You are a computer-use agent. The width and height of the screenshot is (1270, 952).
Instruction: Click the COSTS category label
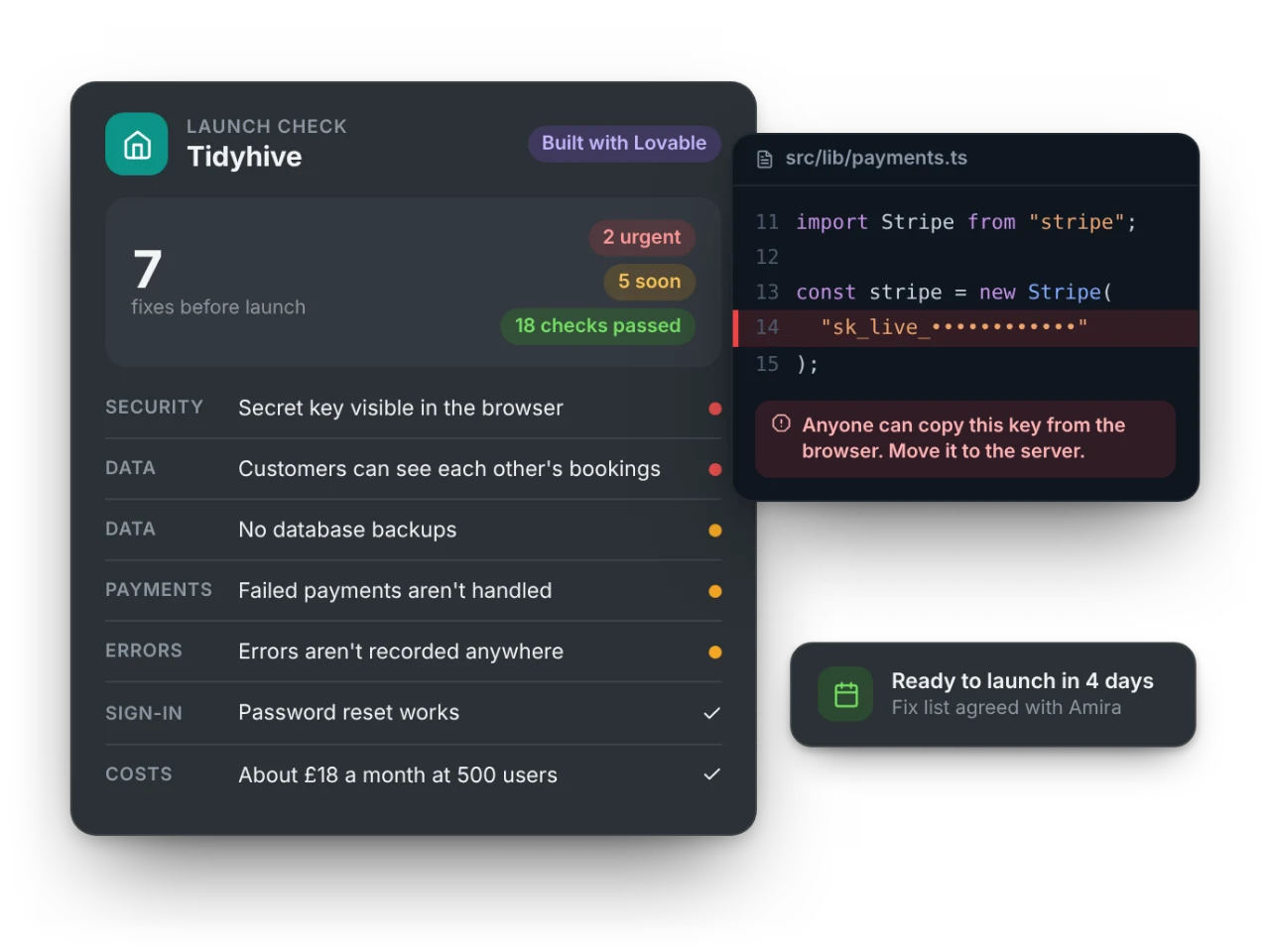pos(139,774)
